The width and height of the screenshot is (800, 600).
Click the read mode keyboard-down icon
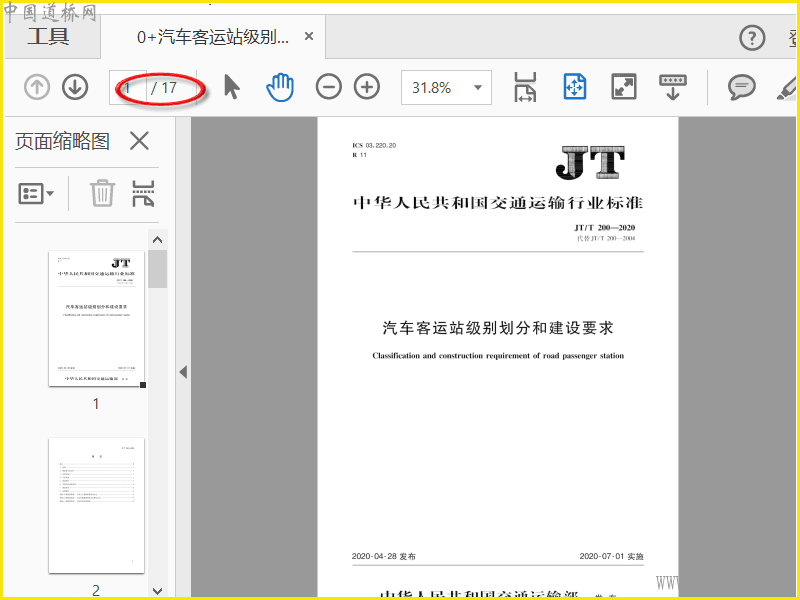click(672, 87)
